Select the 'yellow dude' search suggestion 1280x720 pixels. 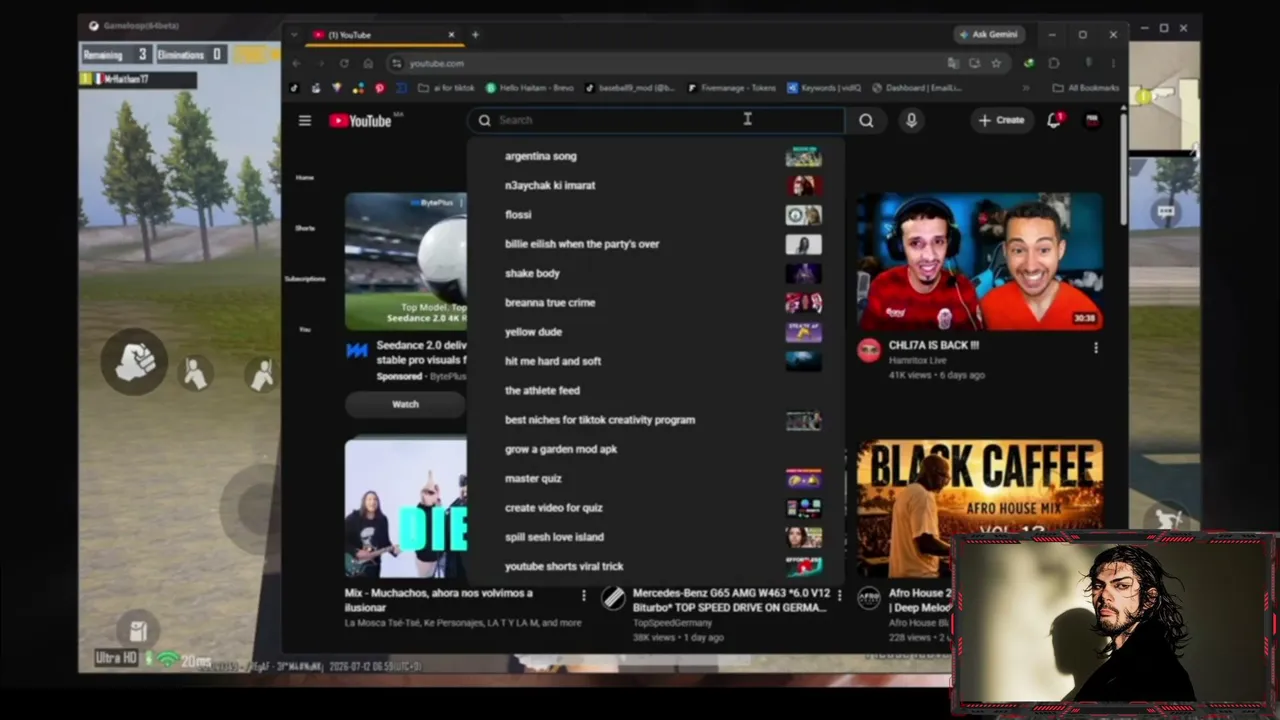[656, 332]
